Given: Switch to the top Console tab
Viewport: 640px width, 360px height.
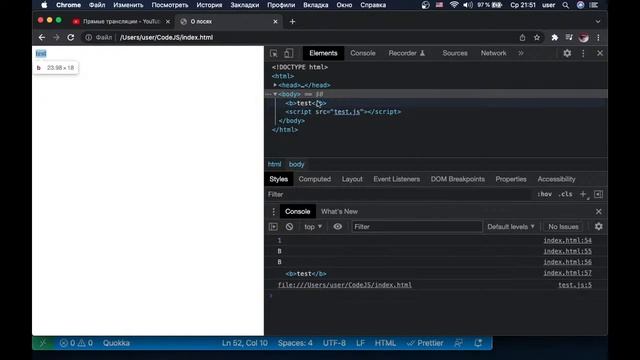Looking at the screenshot, I should coord(362,53).
